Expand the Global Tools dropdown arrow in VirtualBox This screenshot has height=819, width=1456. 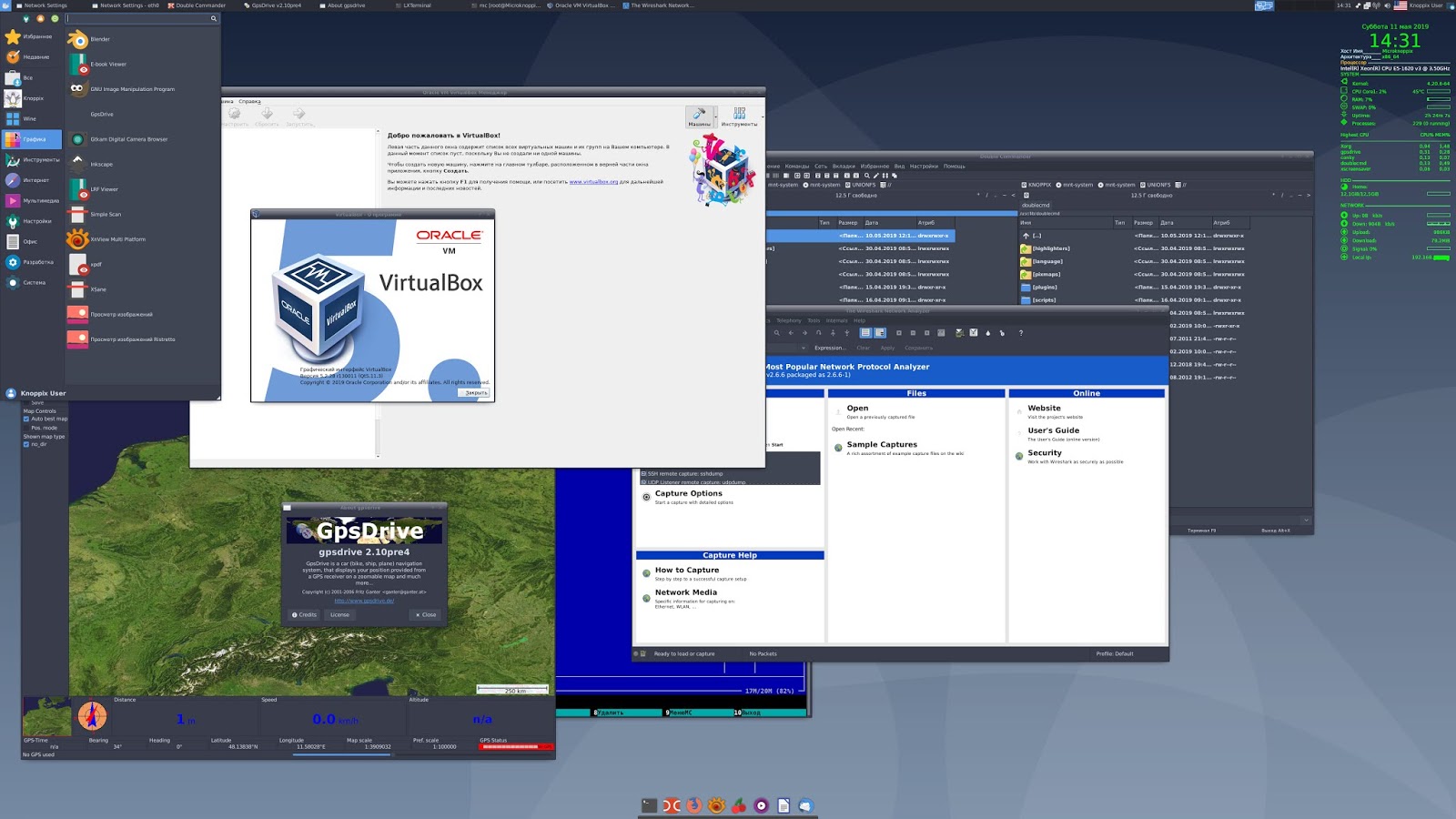click(x=762, y=117)
